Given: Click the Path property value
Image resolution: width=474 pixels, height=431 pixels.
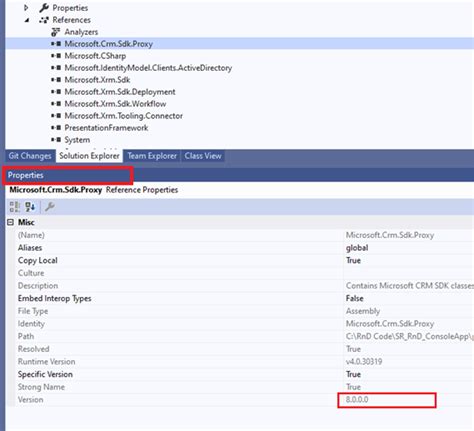Looking at the screenshot, I should [x=409, y=336].
